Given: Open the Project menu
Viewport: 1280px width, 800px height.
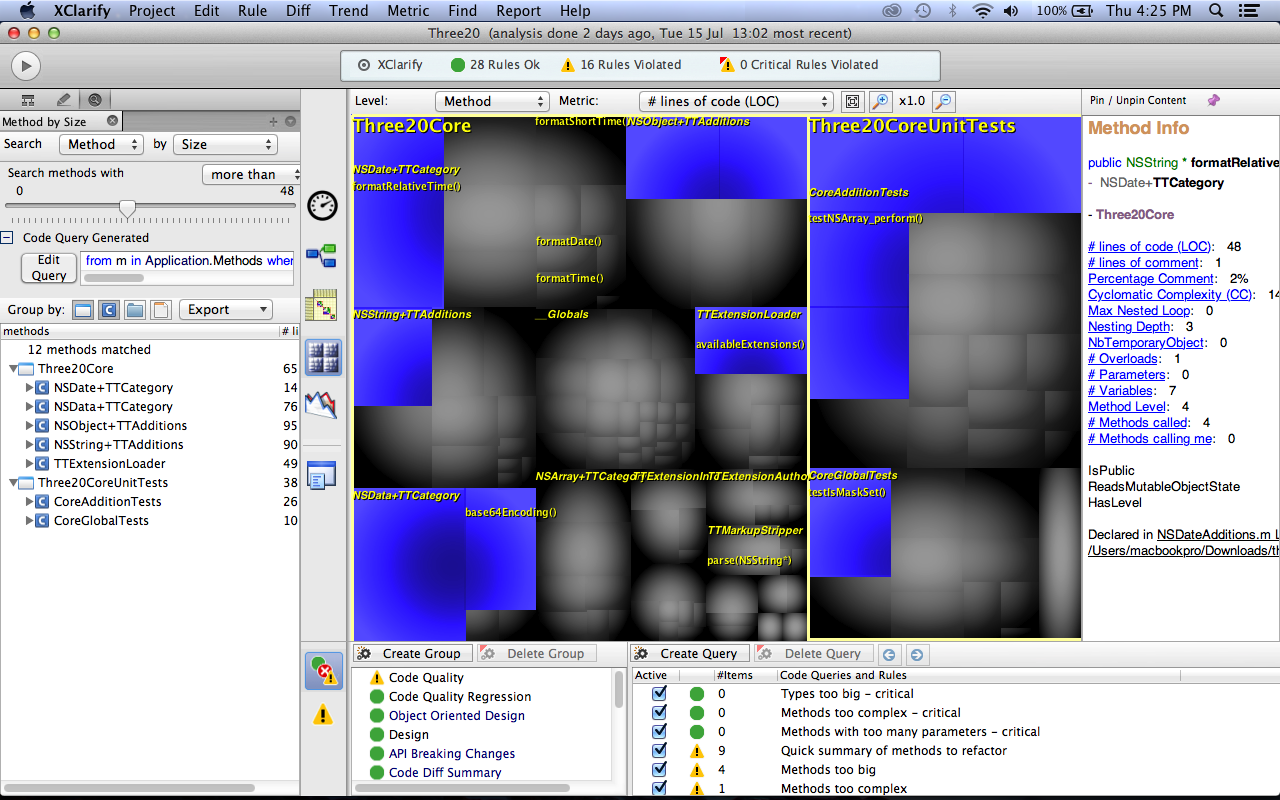Looking at the screenshot, I should coord(151,11).
